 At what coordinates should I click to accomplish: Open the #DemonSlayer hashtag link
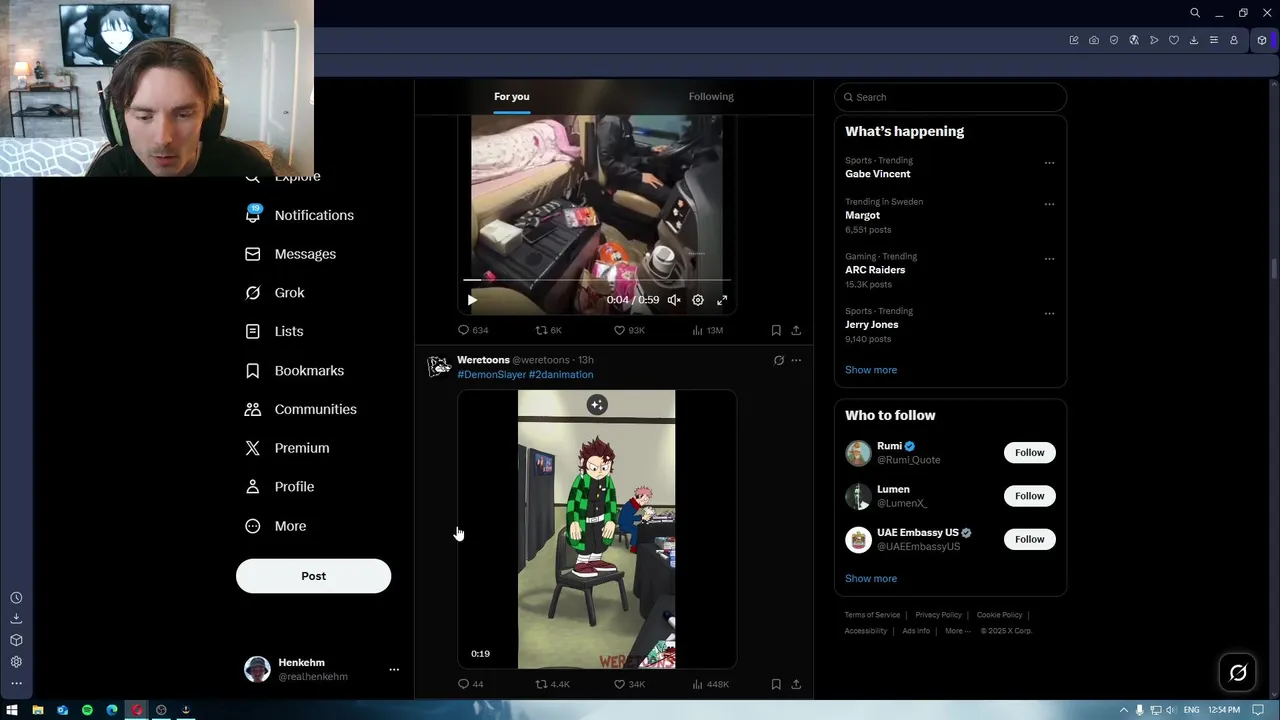[491, 375]
